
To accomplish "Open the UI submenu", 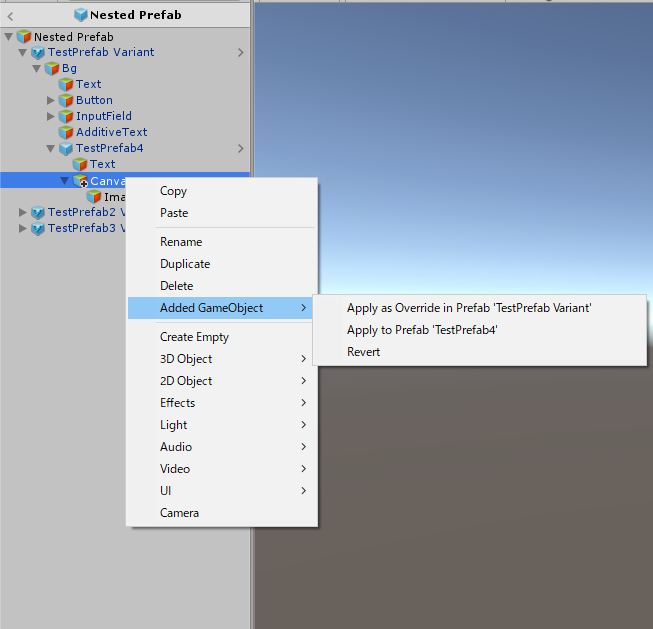I will coord(222,491).
